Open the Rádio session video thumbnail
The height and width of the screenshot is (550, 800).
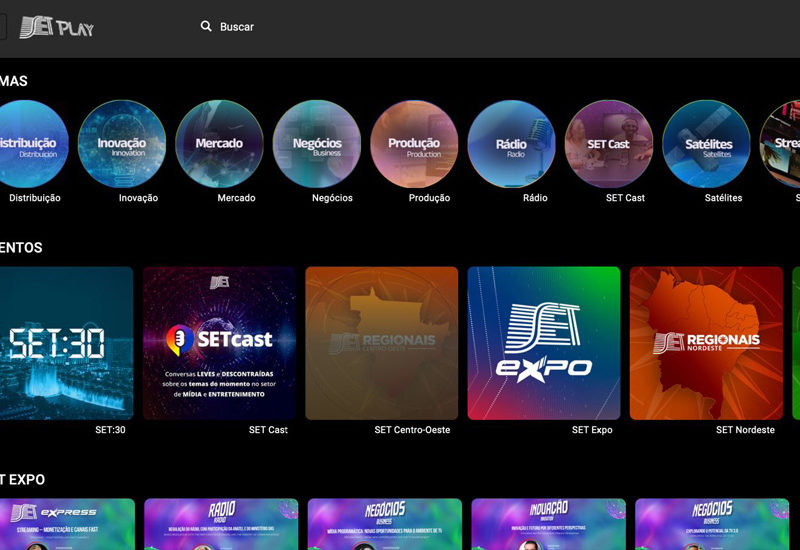(x=221, y=524)
